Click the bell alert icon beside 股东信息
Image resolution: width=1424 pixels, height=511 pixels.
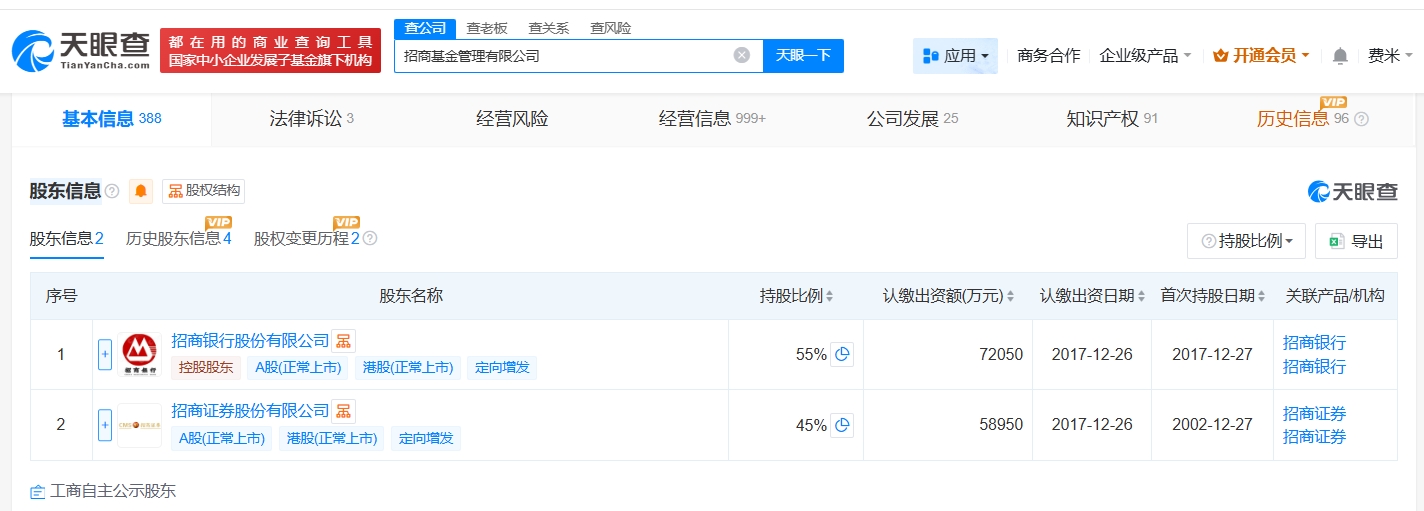pyautogui.click(x=141, y=191)
